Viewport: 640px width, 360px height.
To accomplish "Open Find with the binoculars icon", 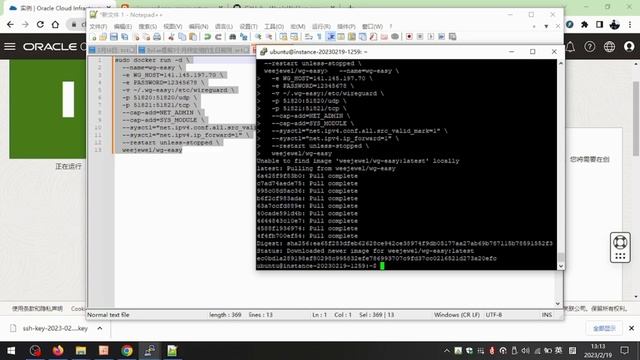I will tap(233, 37).
